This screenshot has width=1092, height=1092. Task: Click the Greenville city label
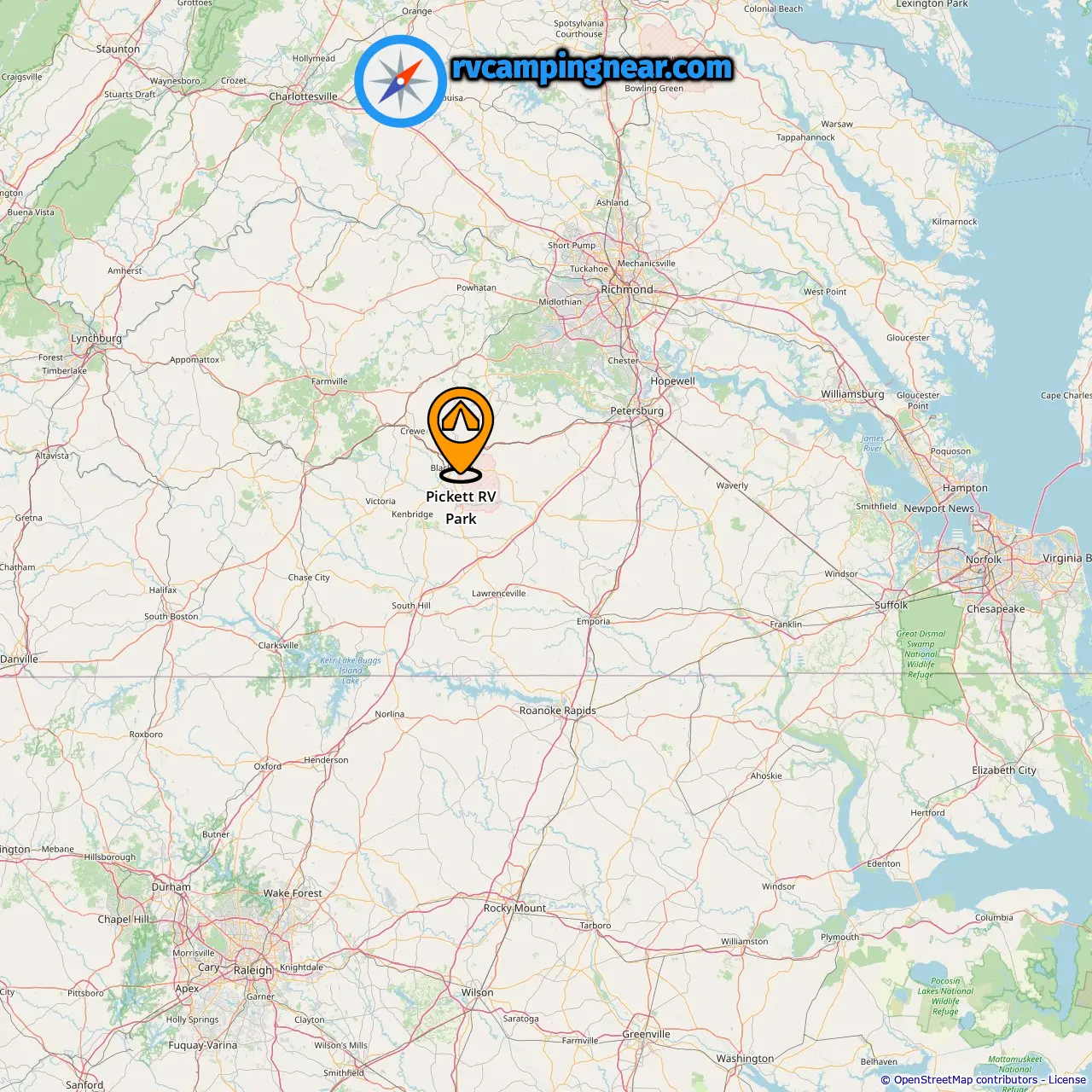point(646,1035)
